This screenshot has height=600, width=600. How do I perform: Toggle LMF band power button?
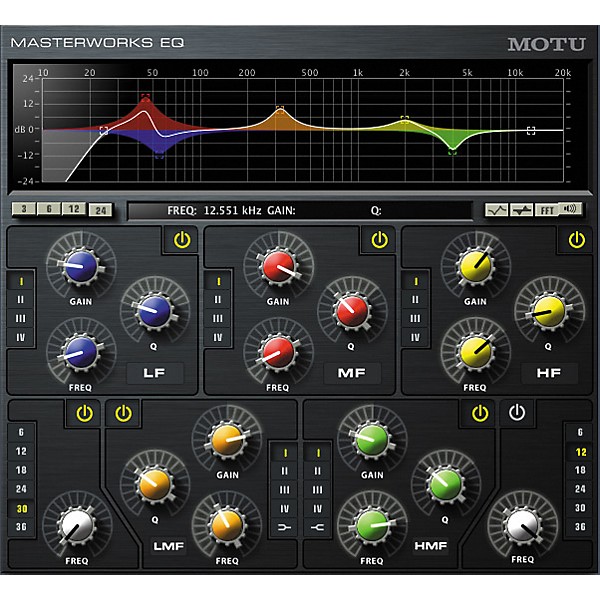tap(123, 413)
